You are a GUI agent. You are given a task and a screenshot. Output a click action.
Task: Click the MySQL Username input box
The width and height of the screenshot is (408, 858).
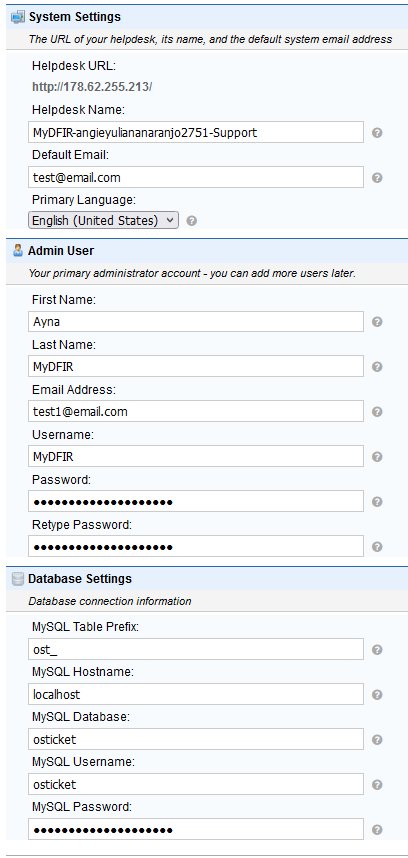tap(196, 784)
